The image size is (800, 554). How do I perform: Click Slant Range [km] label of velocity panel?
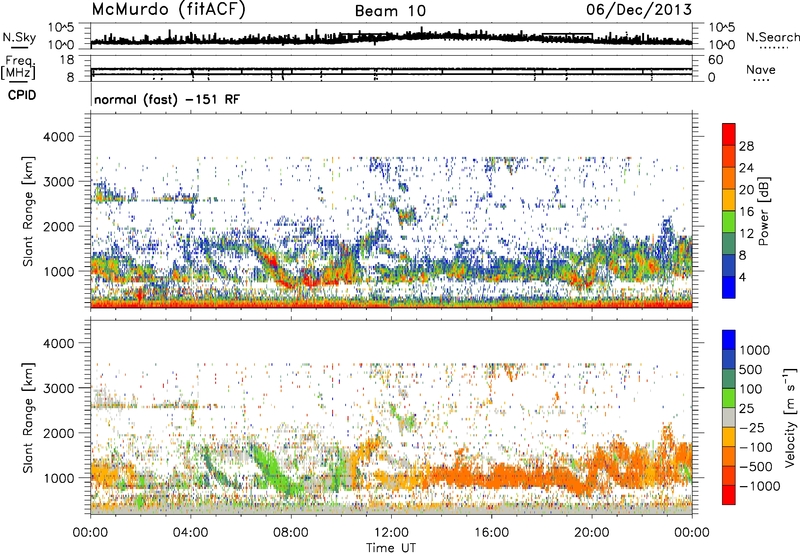(28, 418)
